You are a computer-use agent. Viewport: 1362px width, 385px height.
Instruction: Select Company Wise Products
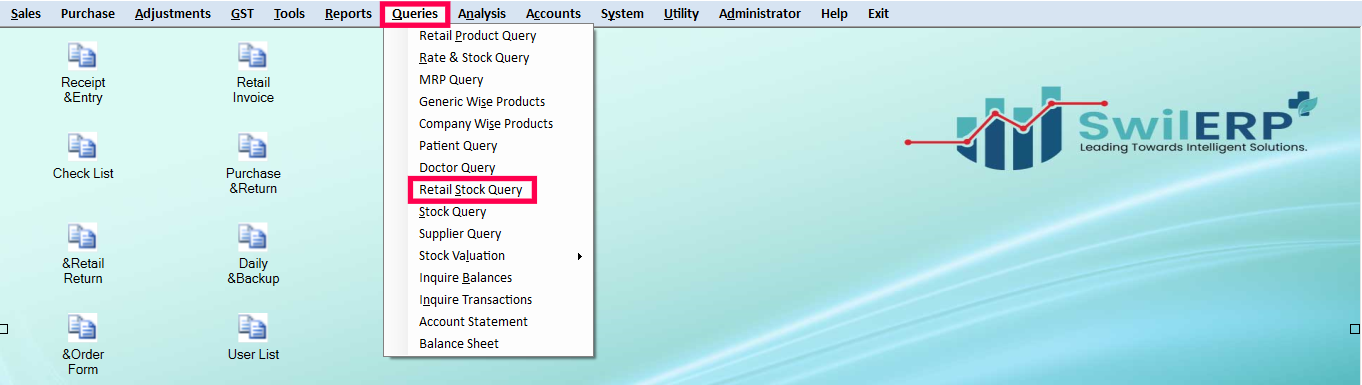pyautogui.click(x=489, y=124)
